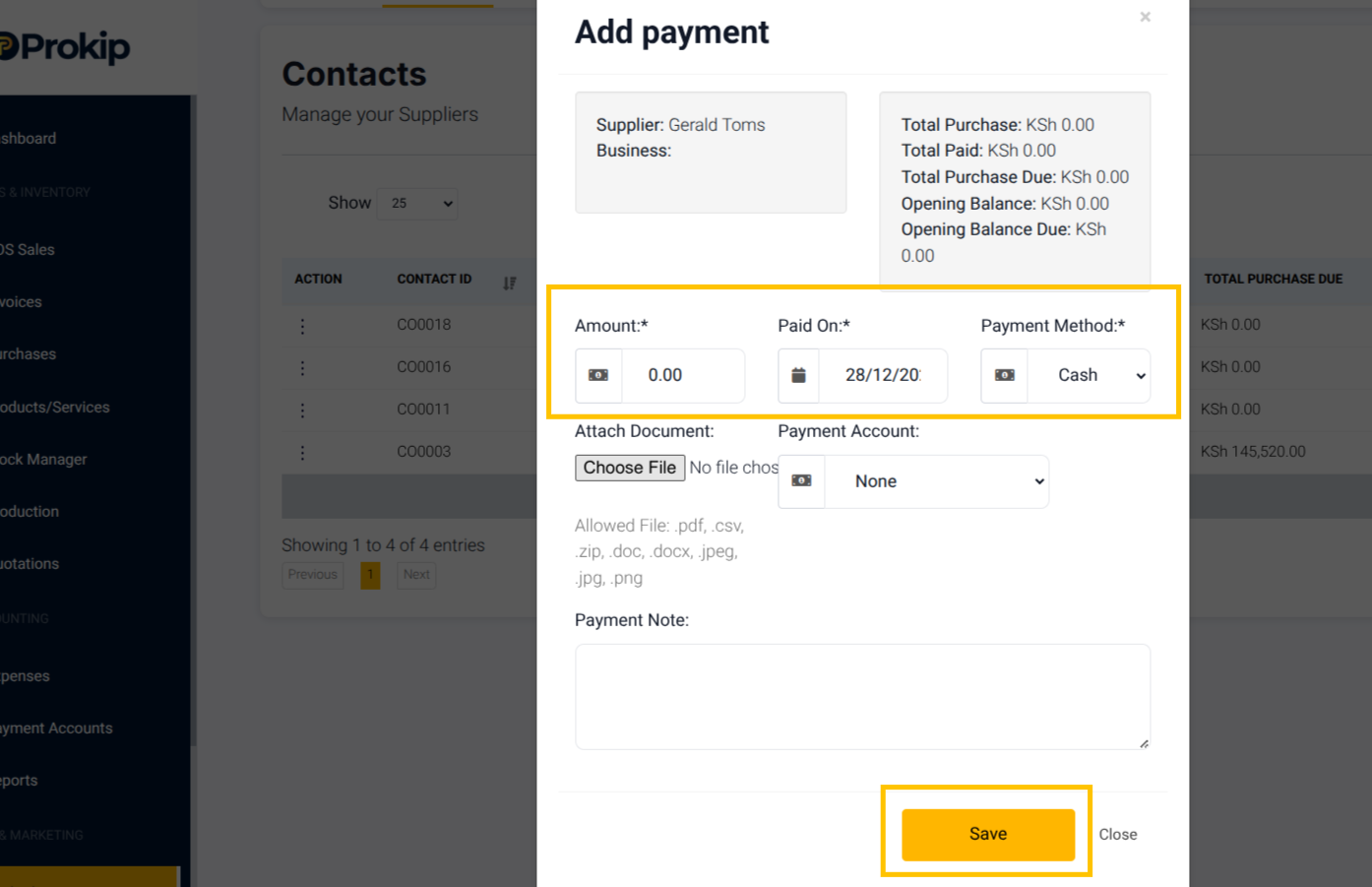1372x887 pixels.
Task: Open action menu for contact CO0018
Action: 302,326
